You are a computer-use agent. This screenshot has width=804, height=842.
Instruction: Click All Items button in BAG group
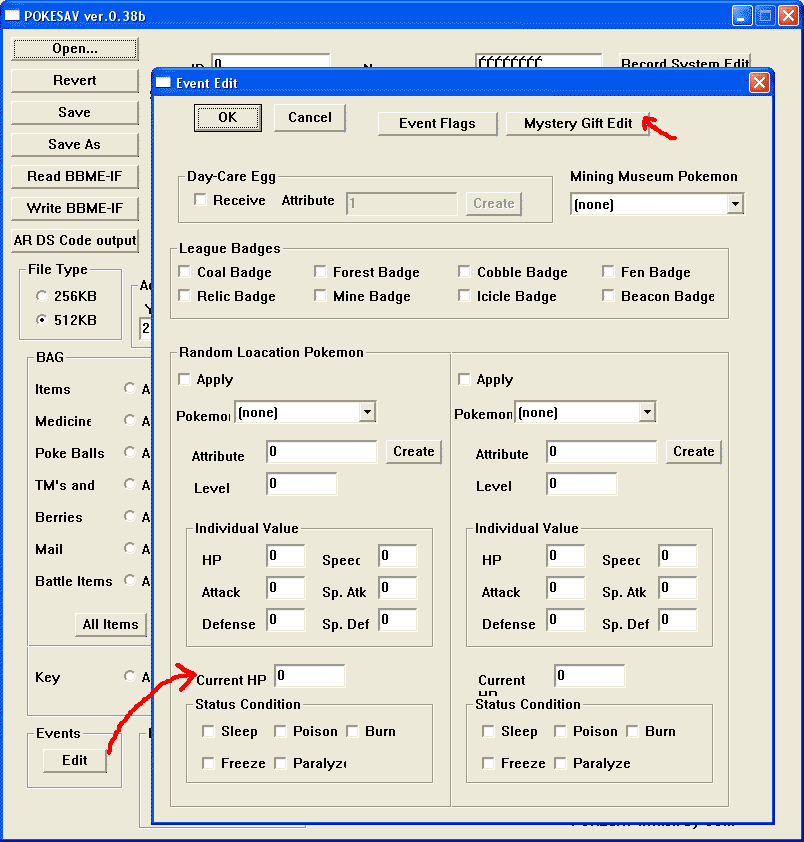point(111,625)
